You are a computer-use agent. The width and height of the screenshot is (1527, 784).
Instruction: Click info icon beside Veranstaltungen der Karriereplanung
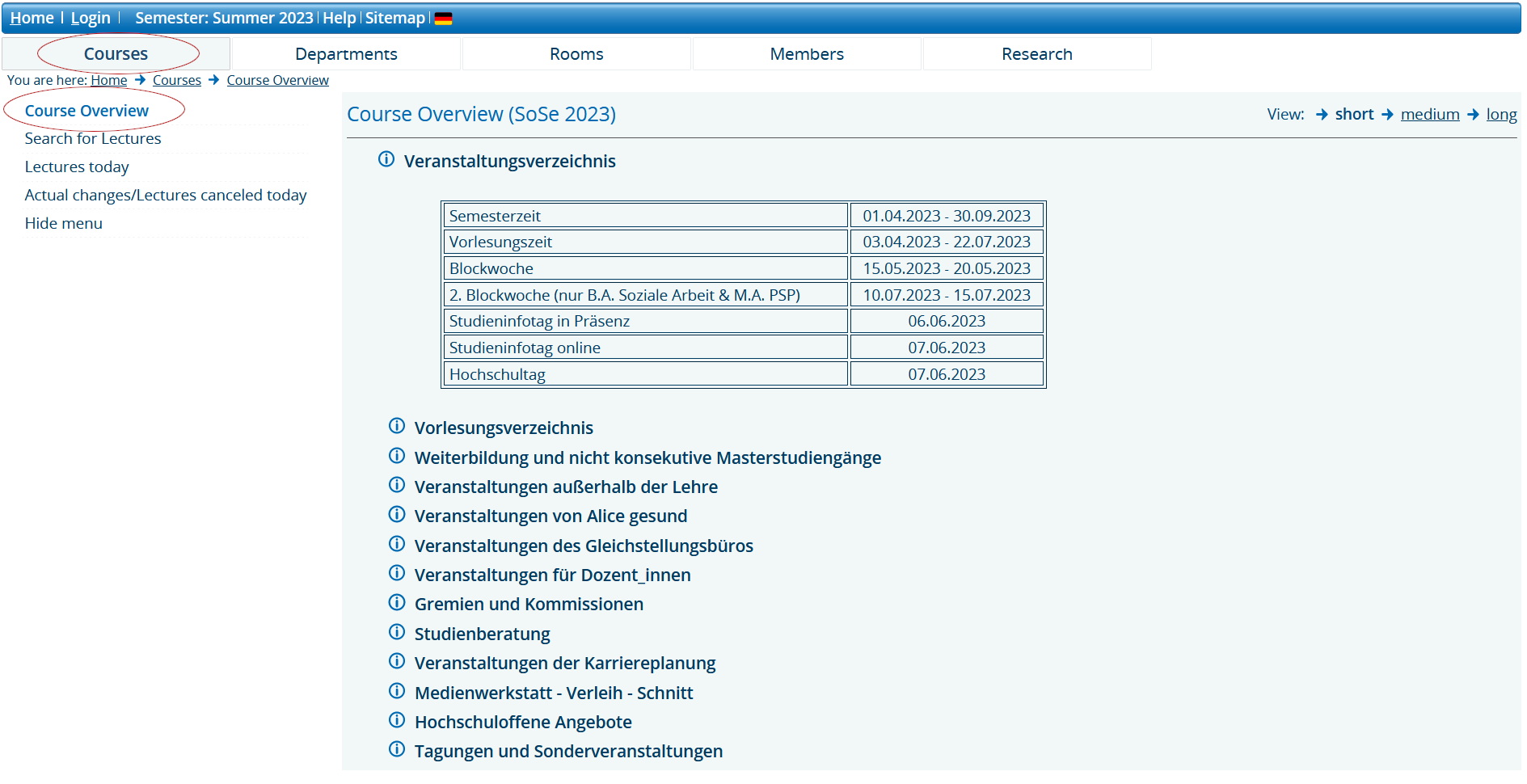click(x=397, y=661)
